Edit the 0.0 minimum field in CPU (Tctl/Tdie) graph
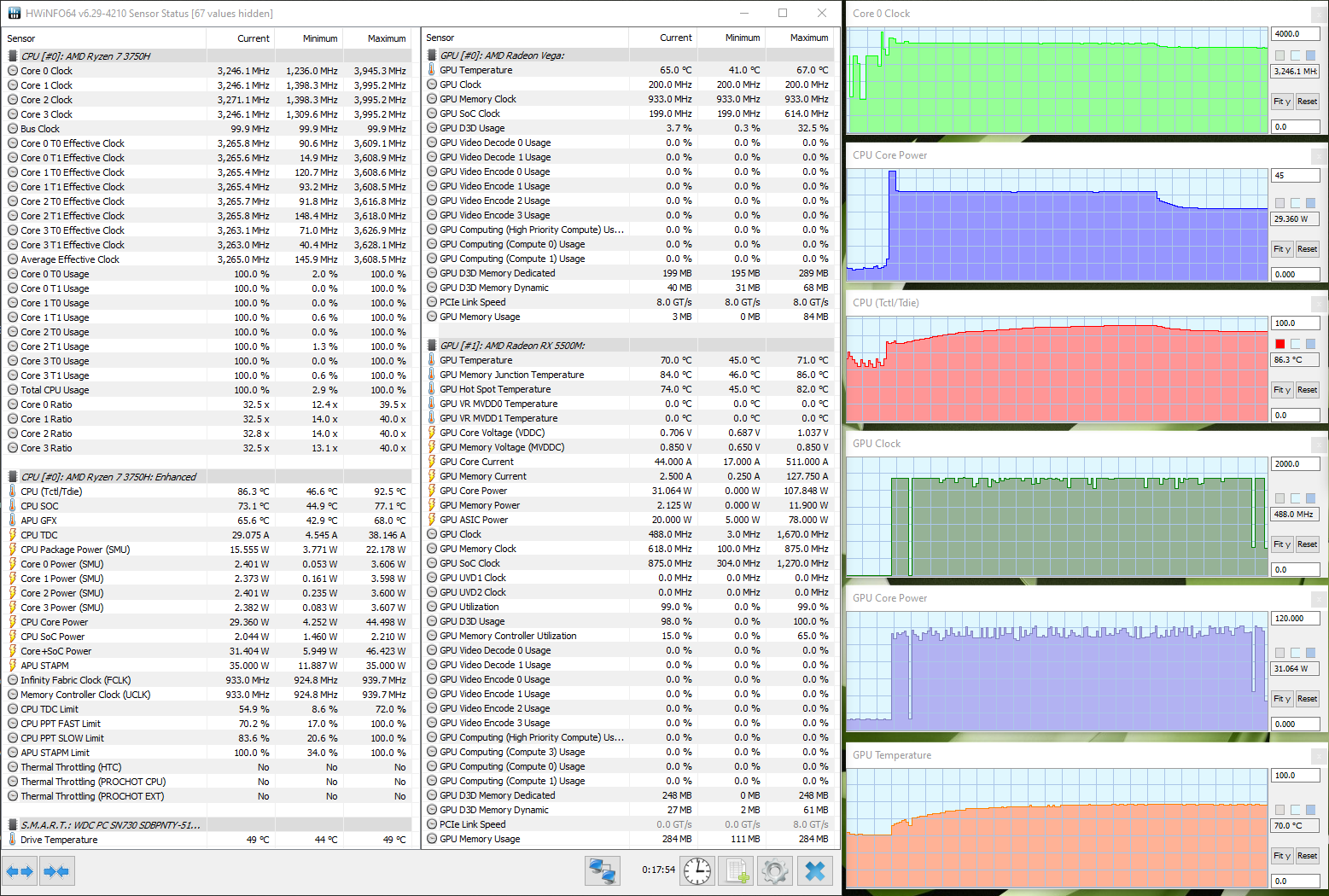Viewport: 1329px width, 896px height. coord(1296,416)
